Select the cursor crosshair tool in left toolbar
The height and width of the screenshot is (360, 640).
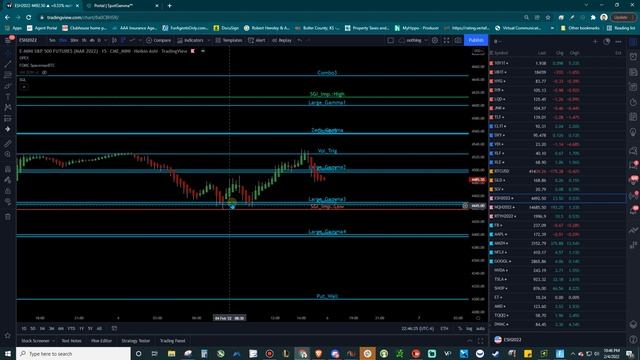pos(8,53)
